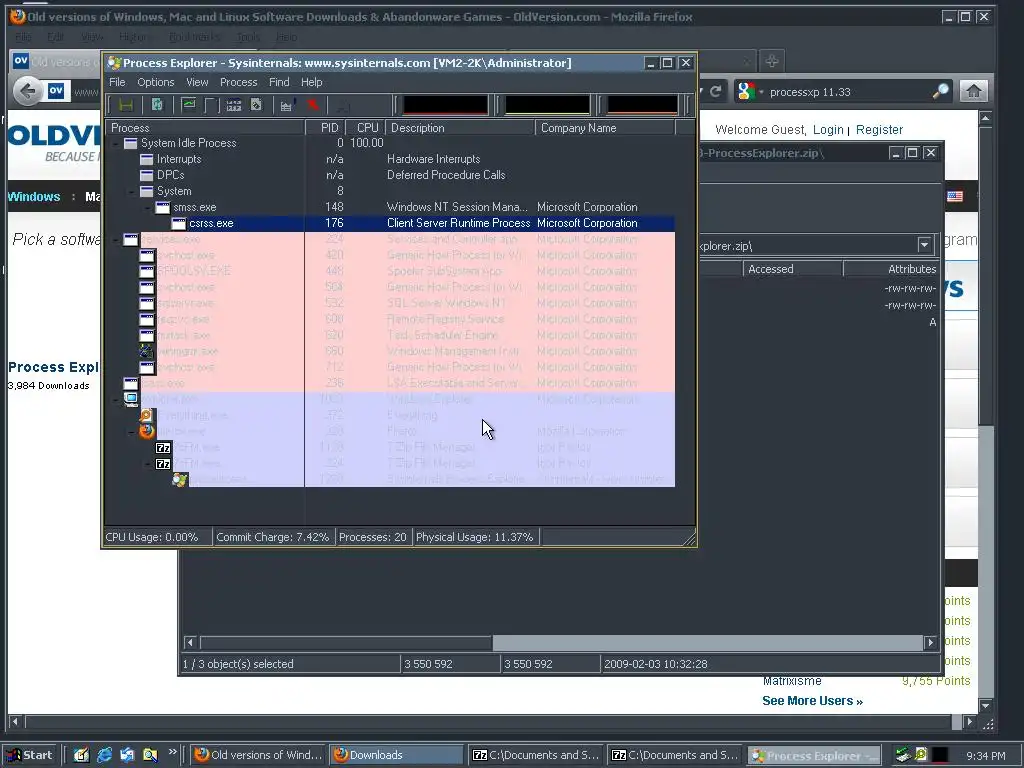
Task: Click the System Idle Process icon
Action: click(x=131, y=143)
